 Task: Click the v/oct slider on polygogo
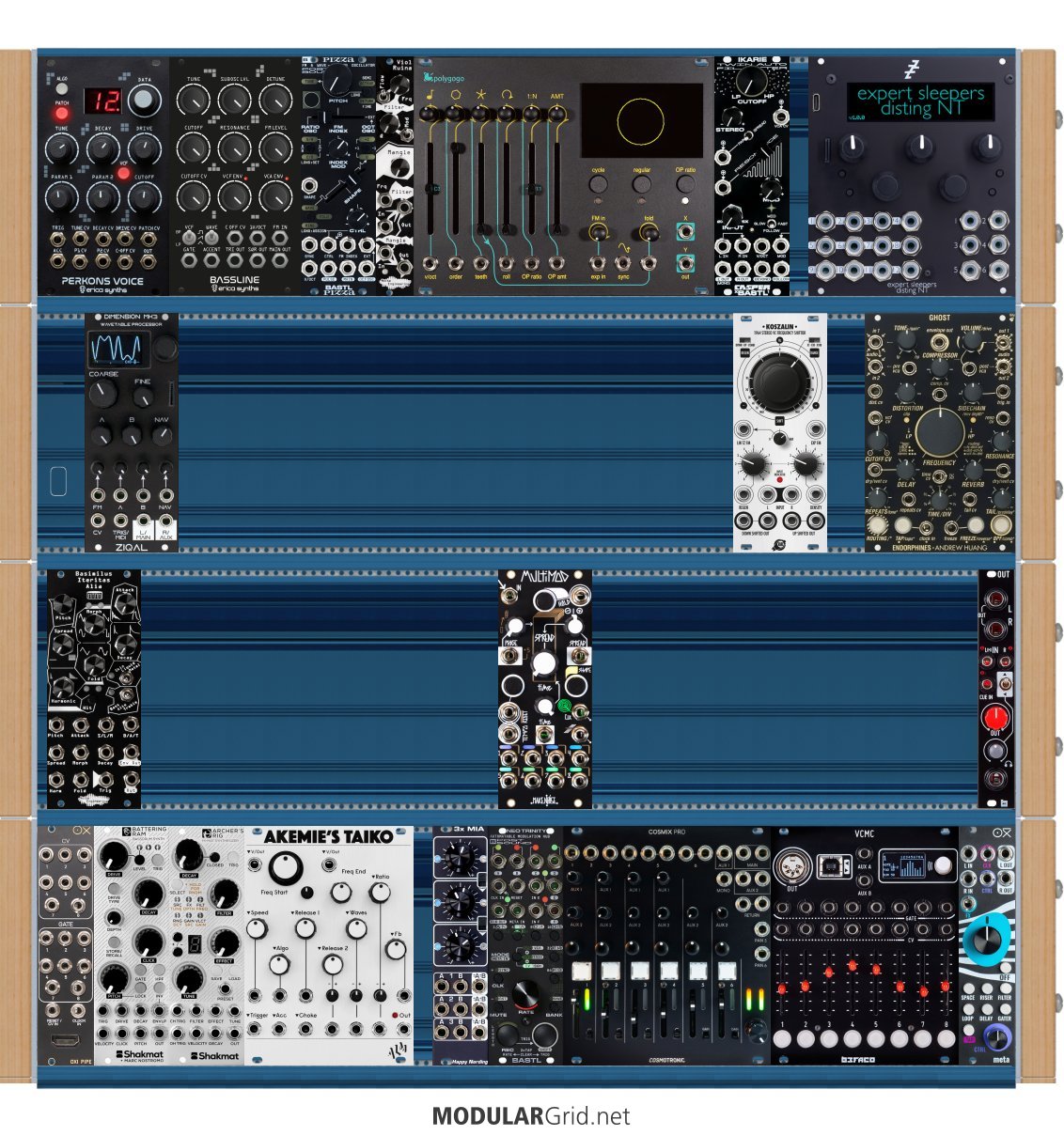[x=430, y=188]
